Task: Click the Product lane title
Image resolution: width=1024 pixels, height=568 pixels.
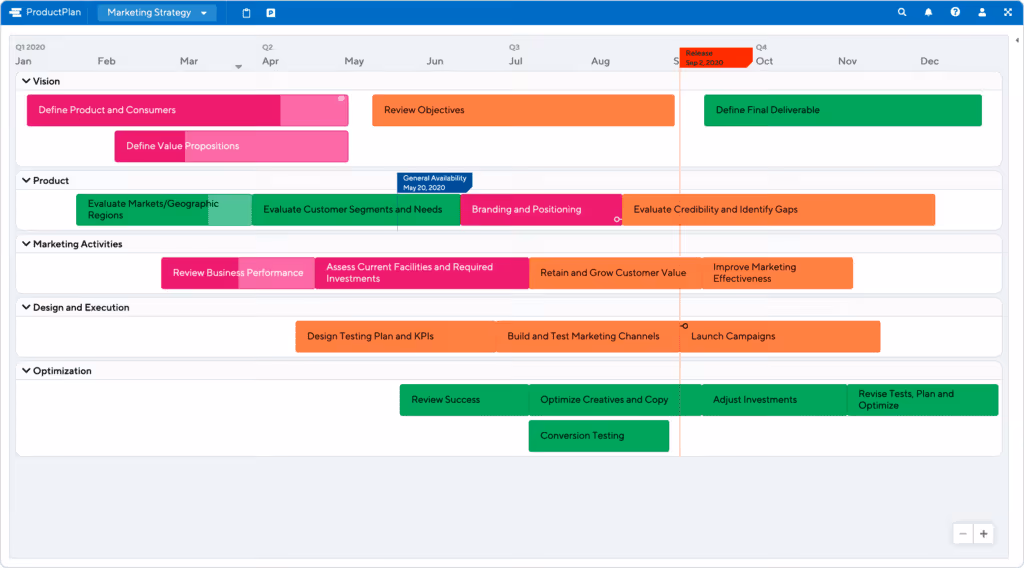Action: 51,180
